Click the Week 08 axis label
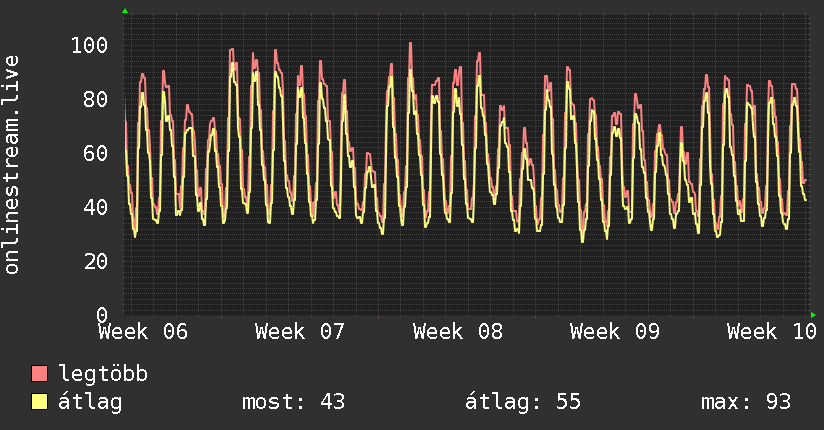This screenshot has height=430, width=824. (458, 332)
